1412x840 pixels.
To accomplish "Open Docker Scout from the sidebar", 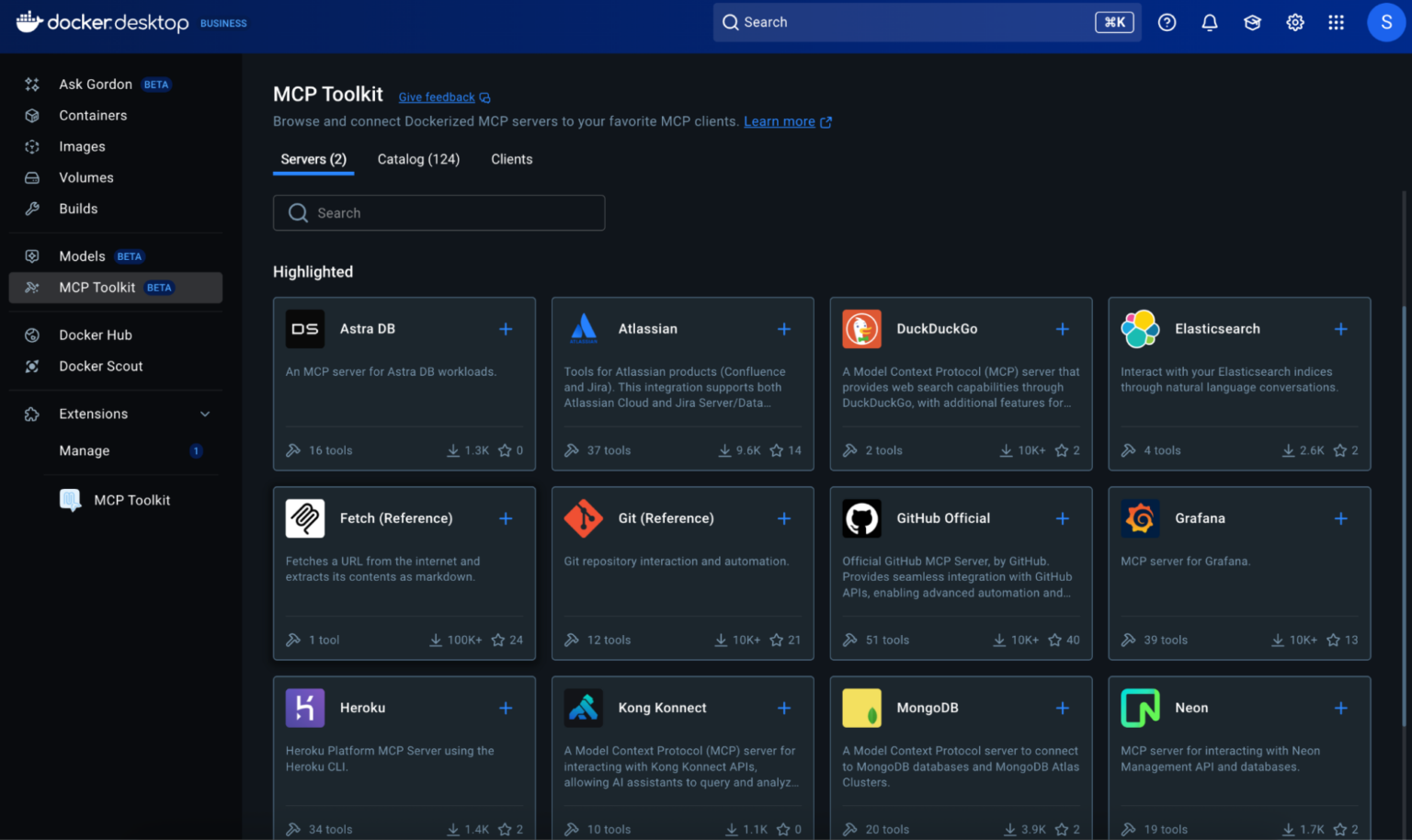I will [x=100, y=366].
